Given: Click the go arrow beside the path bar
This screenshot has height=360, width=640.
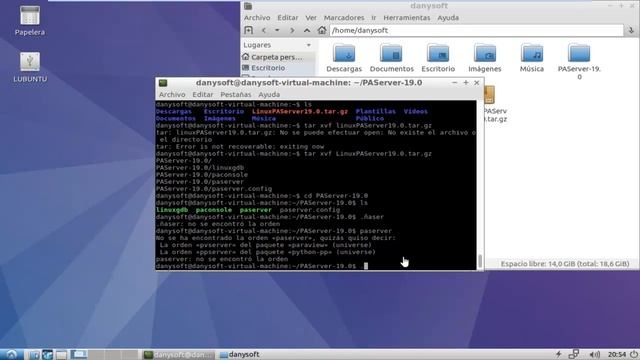Looking at the screenshot, I should [x=631, y=31].
